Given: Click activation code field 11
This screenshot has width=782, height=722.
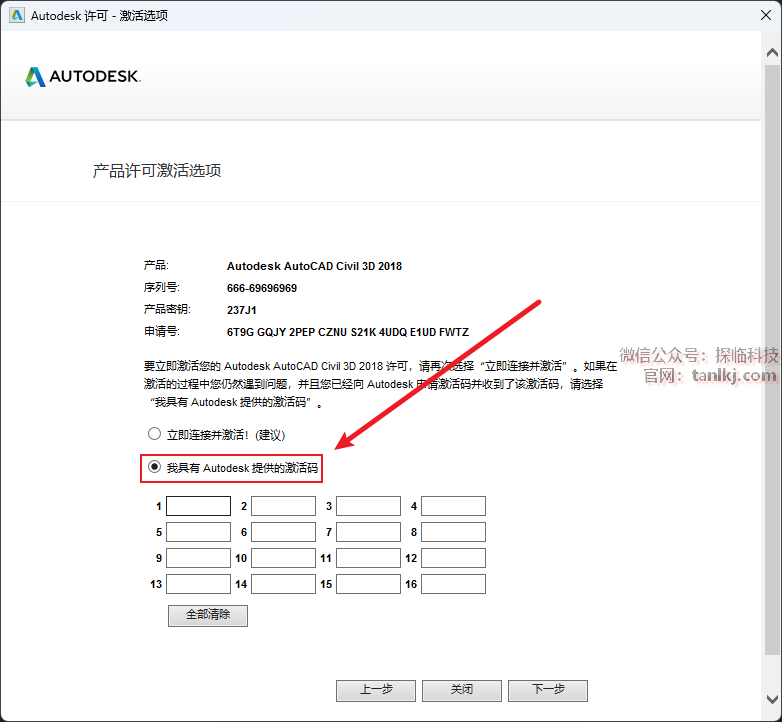Looking at the screenshot, I should (369, 557).
